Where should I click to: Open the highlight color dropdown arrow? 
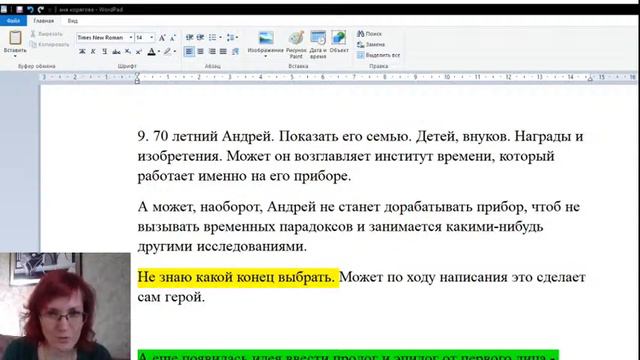pyautogui.click(x=175, y=51)
